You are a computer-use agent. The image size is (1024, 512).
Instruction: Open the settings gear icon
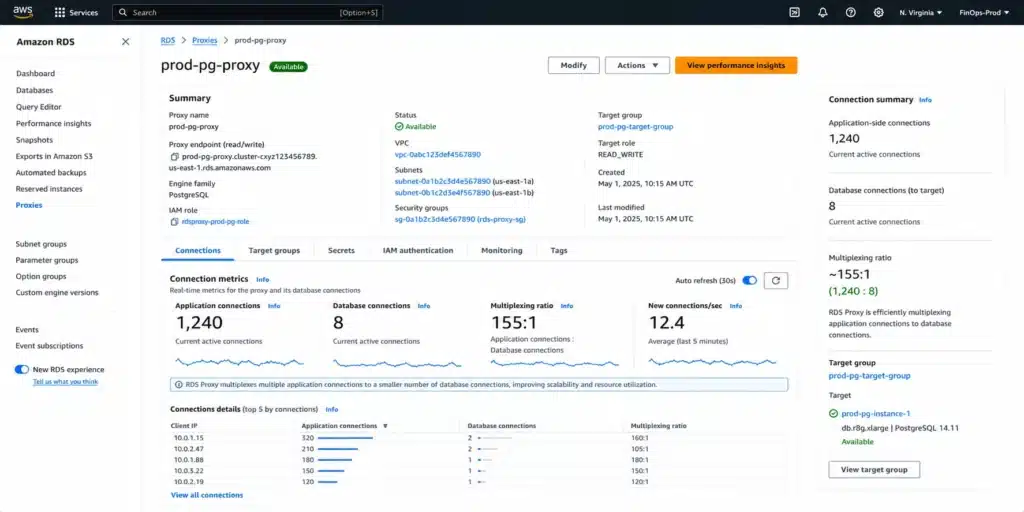click(x=878, y=12)
